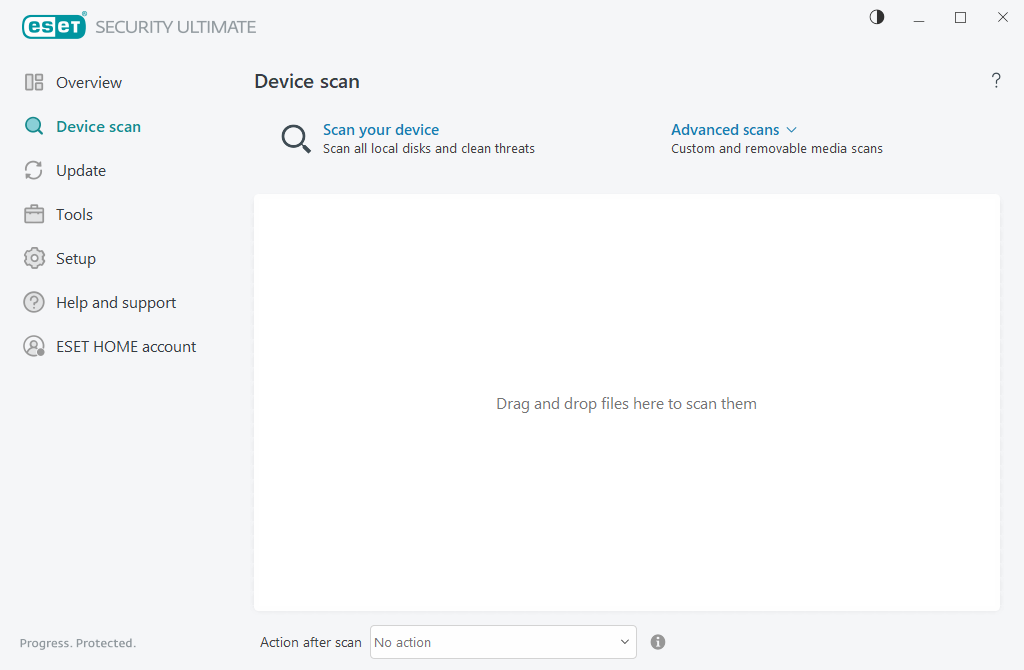Click the 'Progress. Protected.' slogan text

[x=78, y=643]
